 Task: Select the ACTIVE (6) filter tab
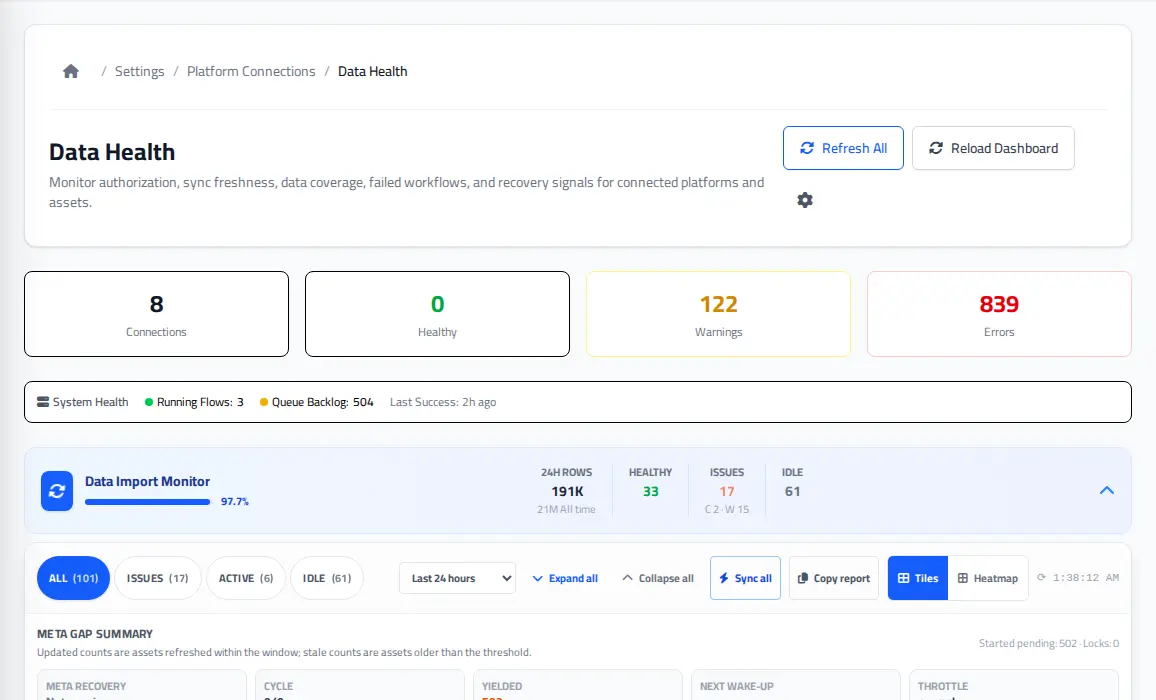coord(246,578)
